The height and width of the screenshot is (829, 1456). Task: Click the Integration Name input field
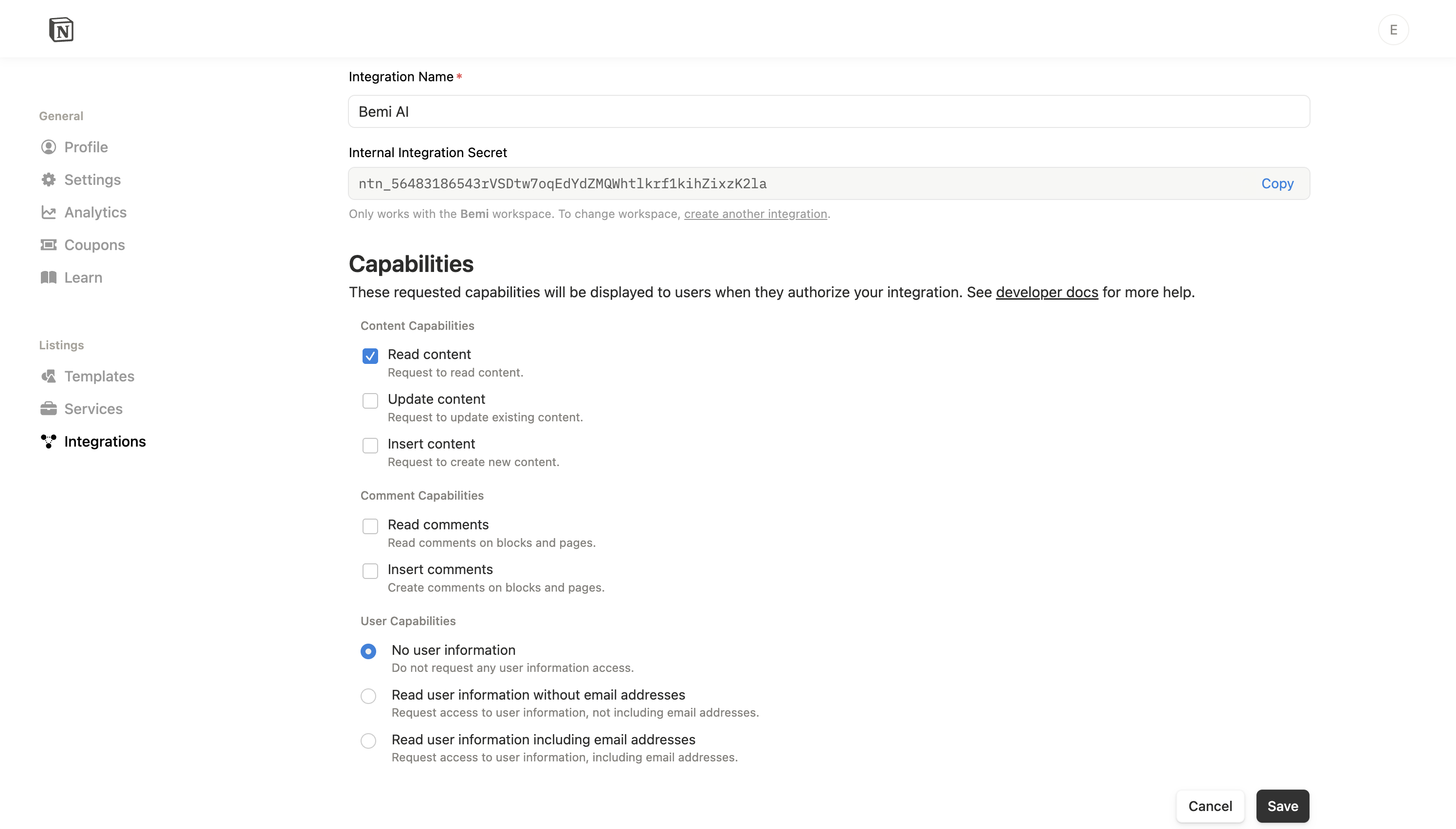829,111
